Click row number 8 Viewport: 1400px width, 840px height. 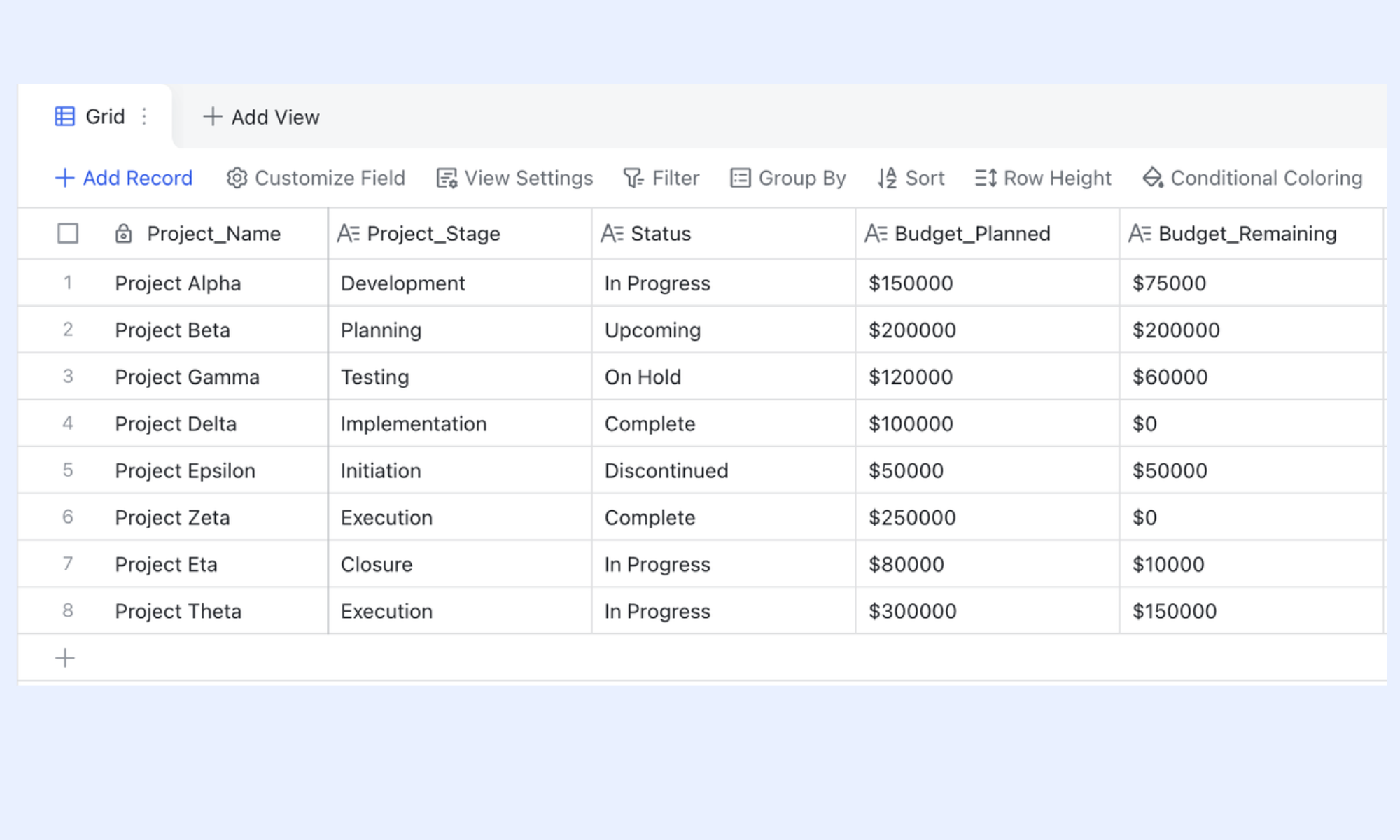click(68, 610)
